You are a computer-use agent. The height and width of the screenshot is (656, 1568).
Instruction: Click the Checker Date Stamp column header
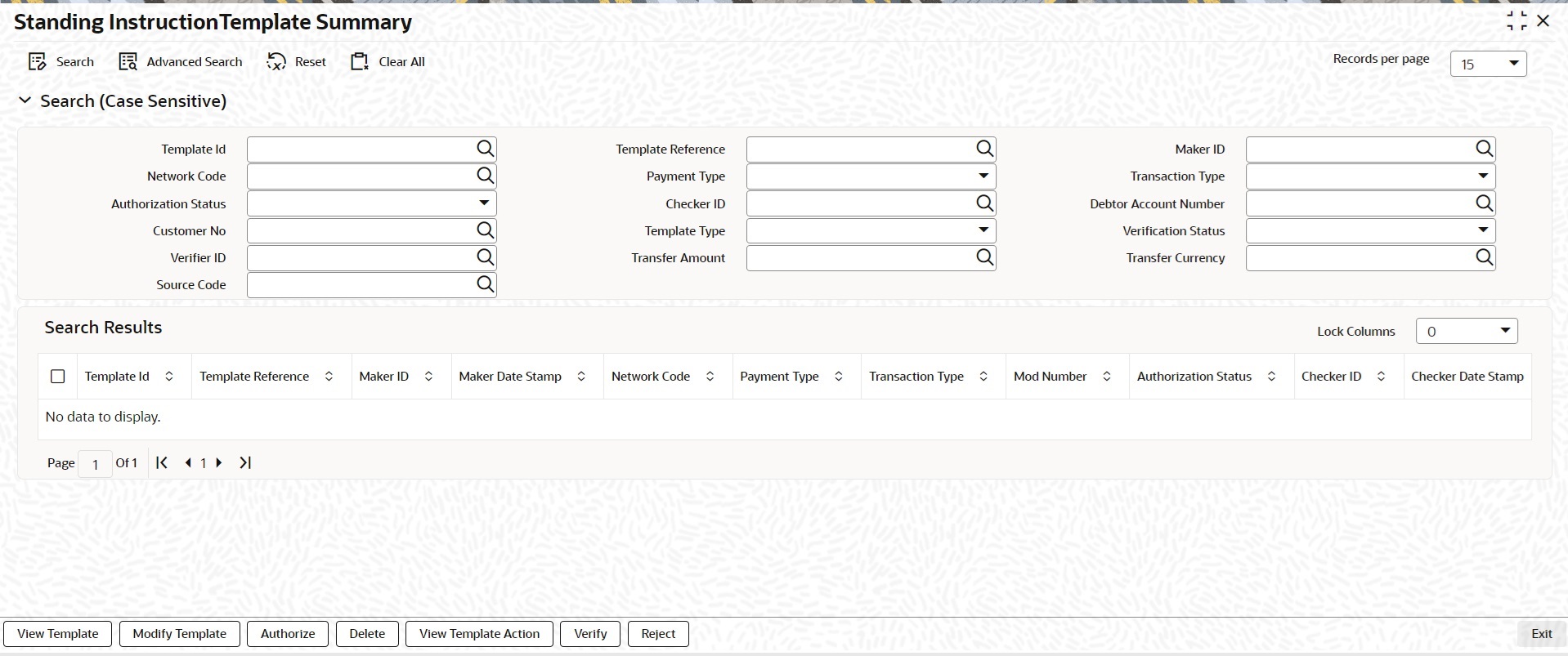(x=1467, y=377)
